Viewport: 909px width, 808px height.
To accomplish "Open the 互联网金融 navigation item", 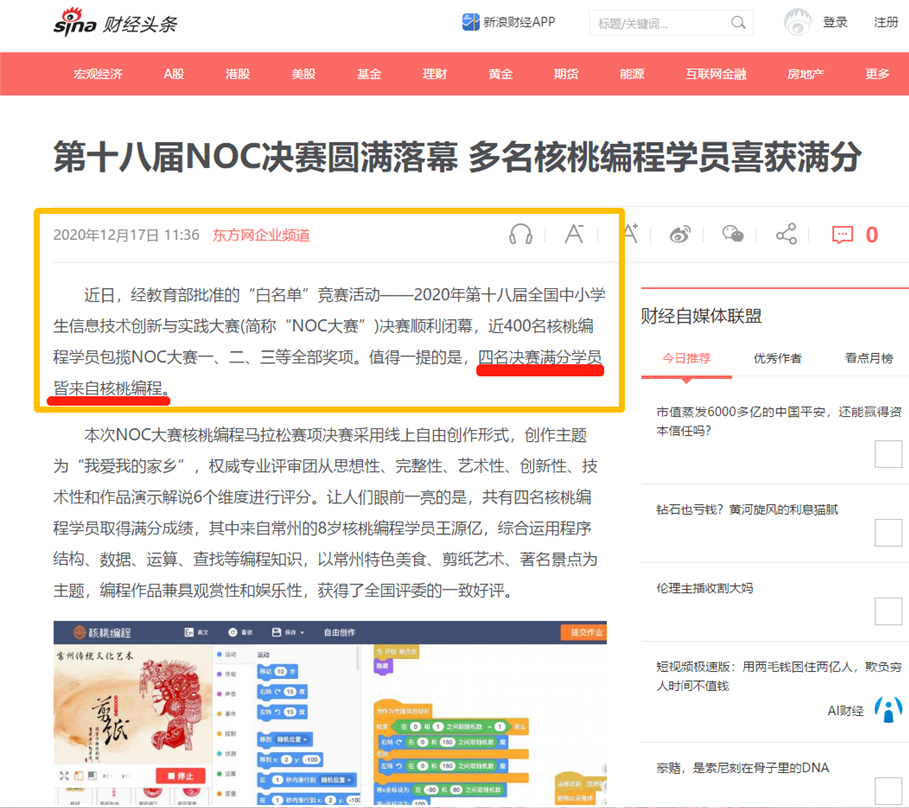I will tap(715, 74).
